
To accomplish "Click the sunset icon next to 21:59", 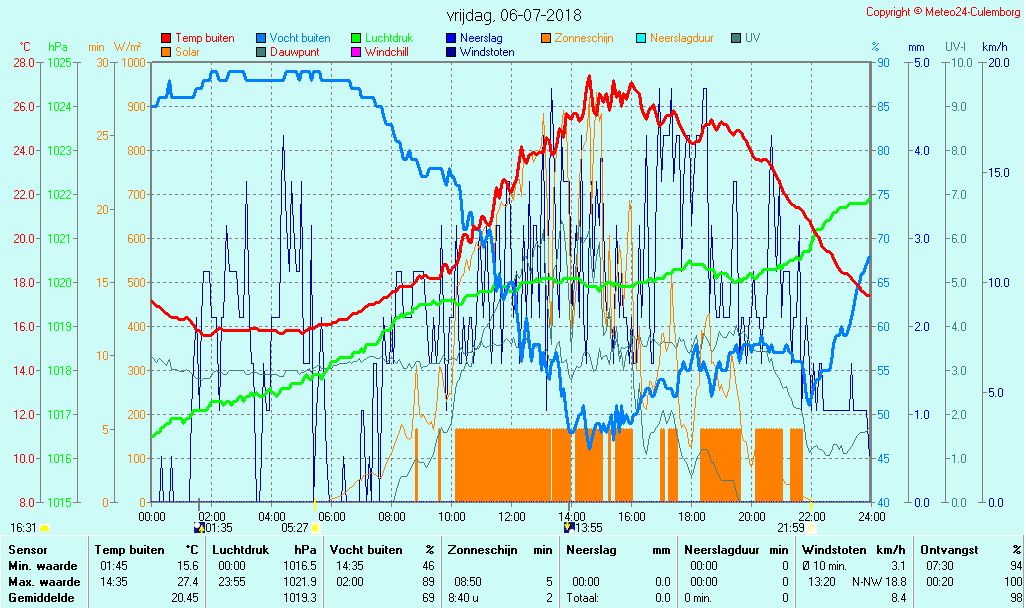I will click(811, 527).
